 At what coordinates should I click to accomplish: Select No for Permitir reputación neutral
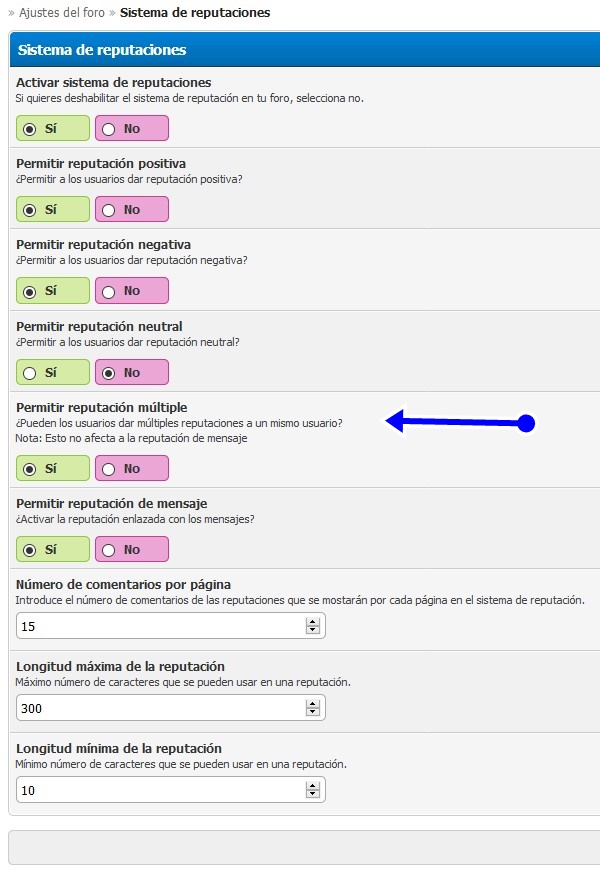pos(109,373)
